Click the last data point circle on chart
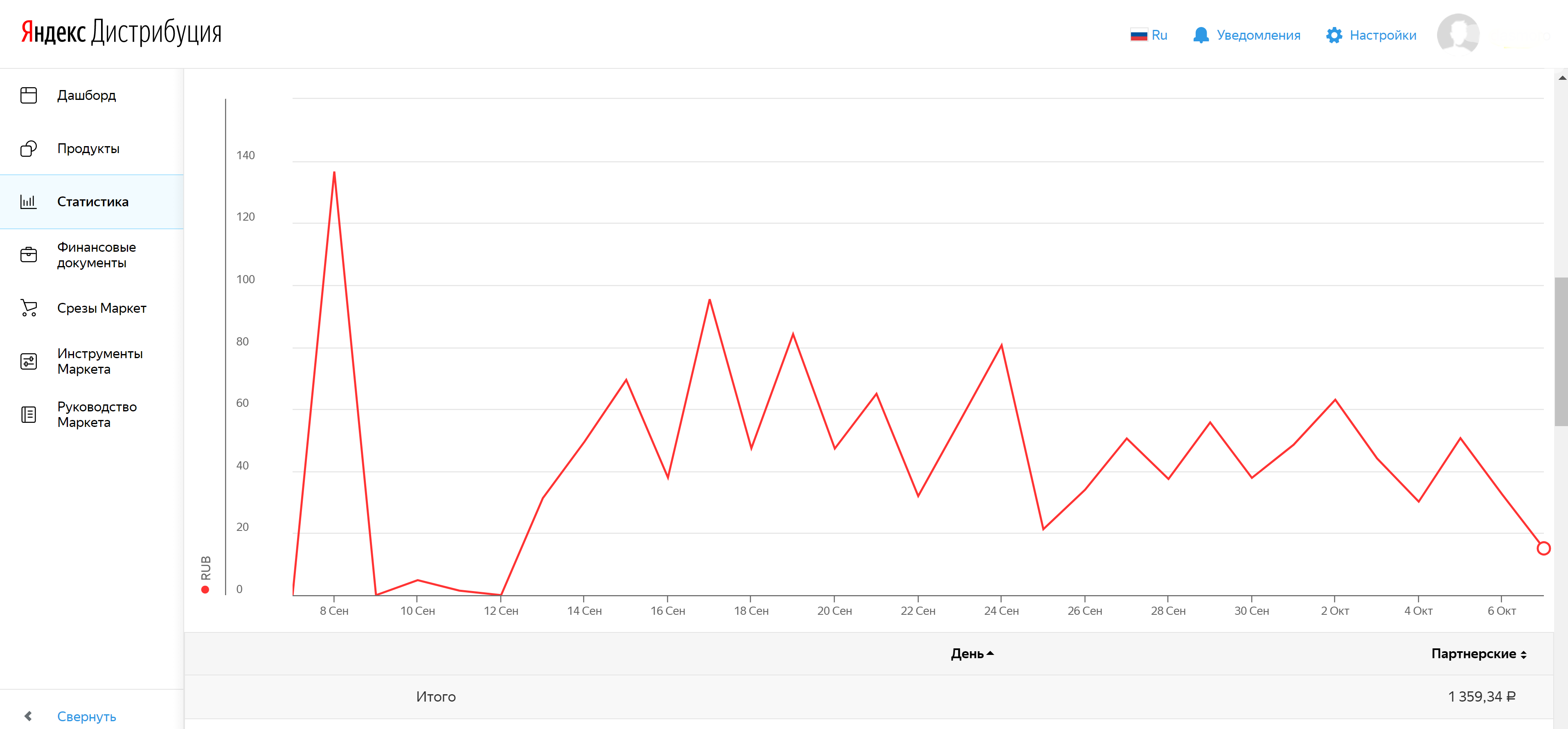The width and height of the screenshot is (1568, 729). click(1543, 548)
